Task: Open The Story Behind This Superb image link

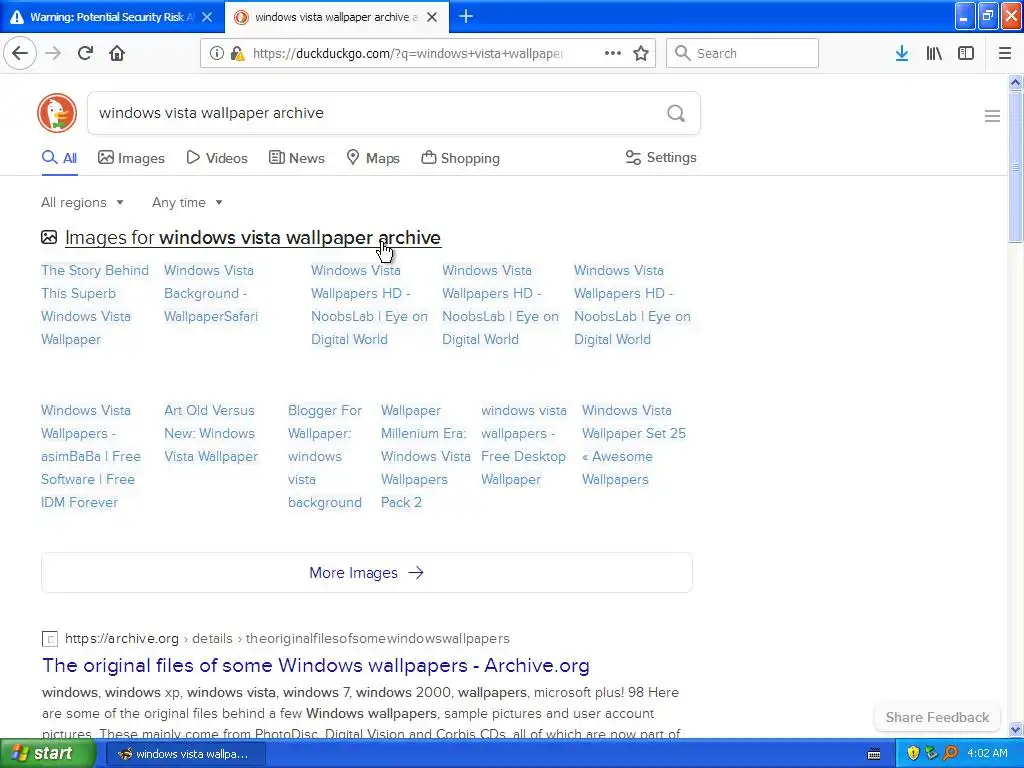Action: pos(95,305)
